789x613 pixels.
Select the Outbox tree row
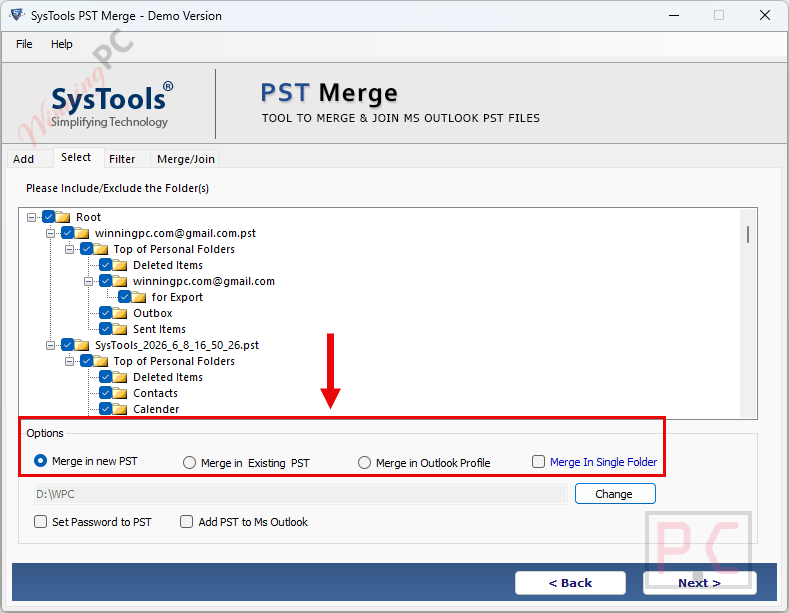(x=152, y=314)
